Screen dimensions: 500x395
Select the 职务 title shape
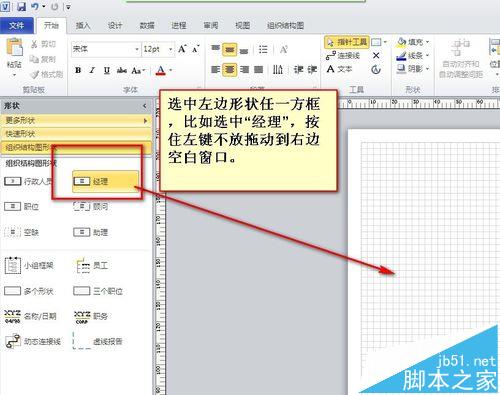point(91,316)
